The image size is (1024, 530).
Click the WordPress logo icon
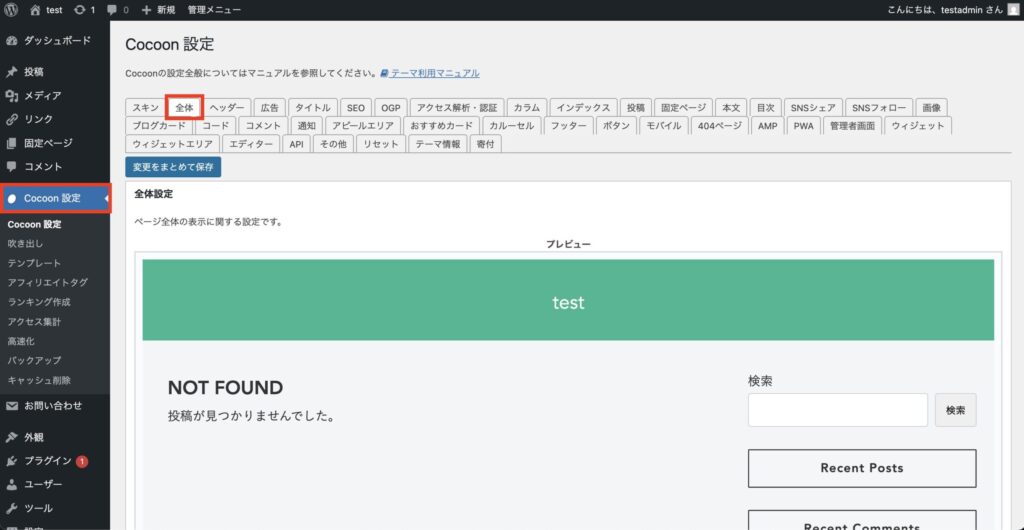[12, 10]
